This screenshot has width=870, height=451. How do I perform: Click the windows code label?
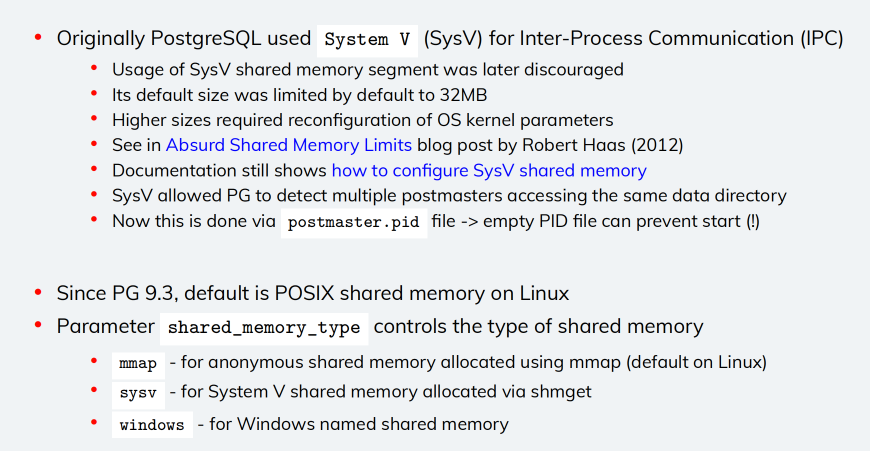(152, 425)
